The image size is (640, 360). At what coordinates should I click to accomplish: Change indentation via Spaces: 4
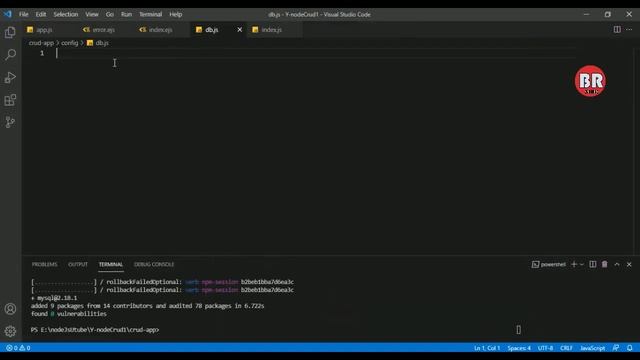coord(519,348)
